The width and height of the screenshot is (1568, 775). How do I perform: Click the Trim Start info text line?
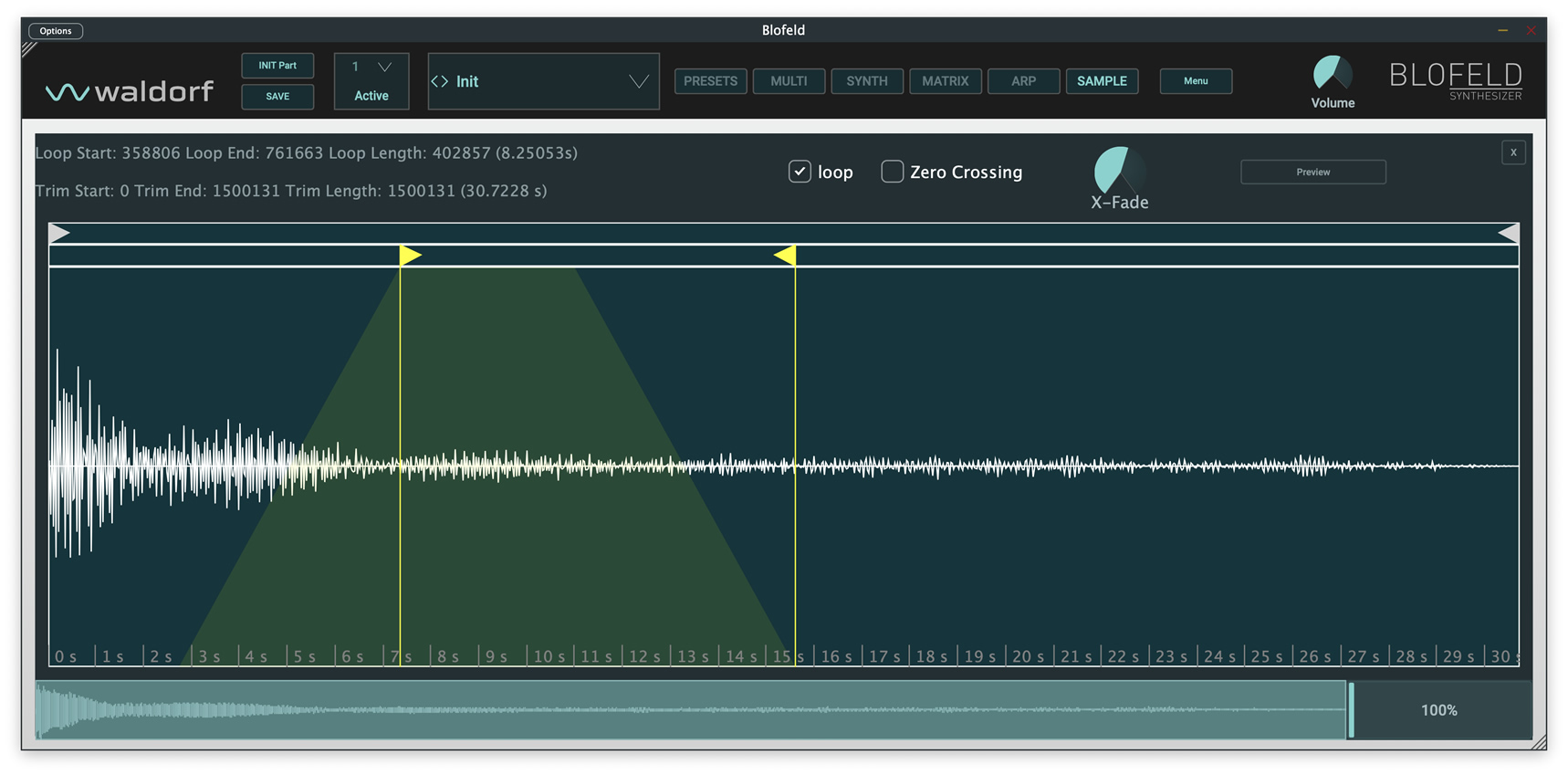click(x=291, y=191)
